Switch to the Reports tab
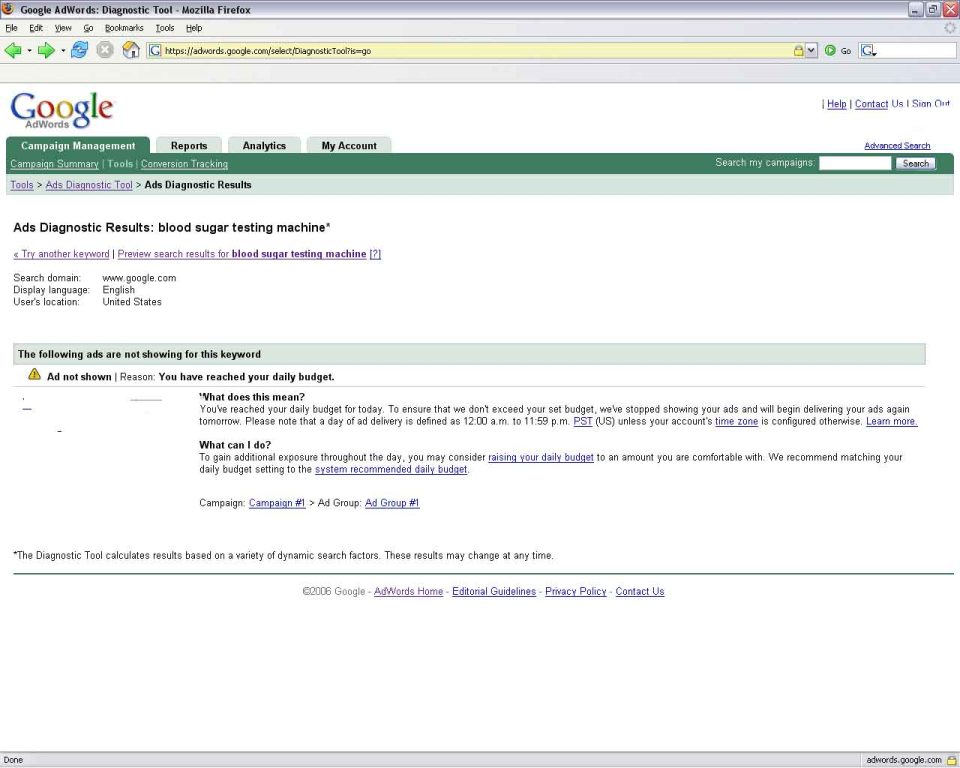 [189, 145]
